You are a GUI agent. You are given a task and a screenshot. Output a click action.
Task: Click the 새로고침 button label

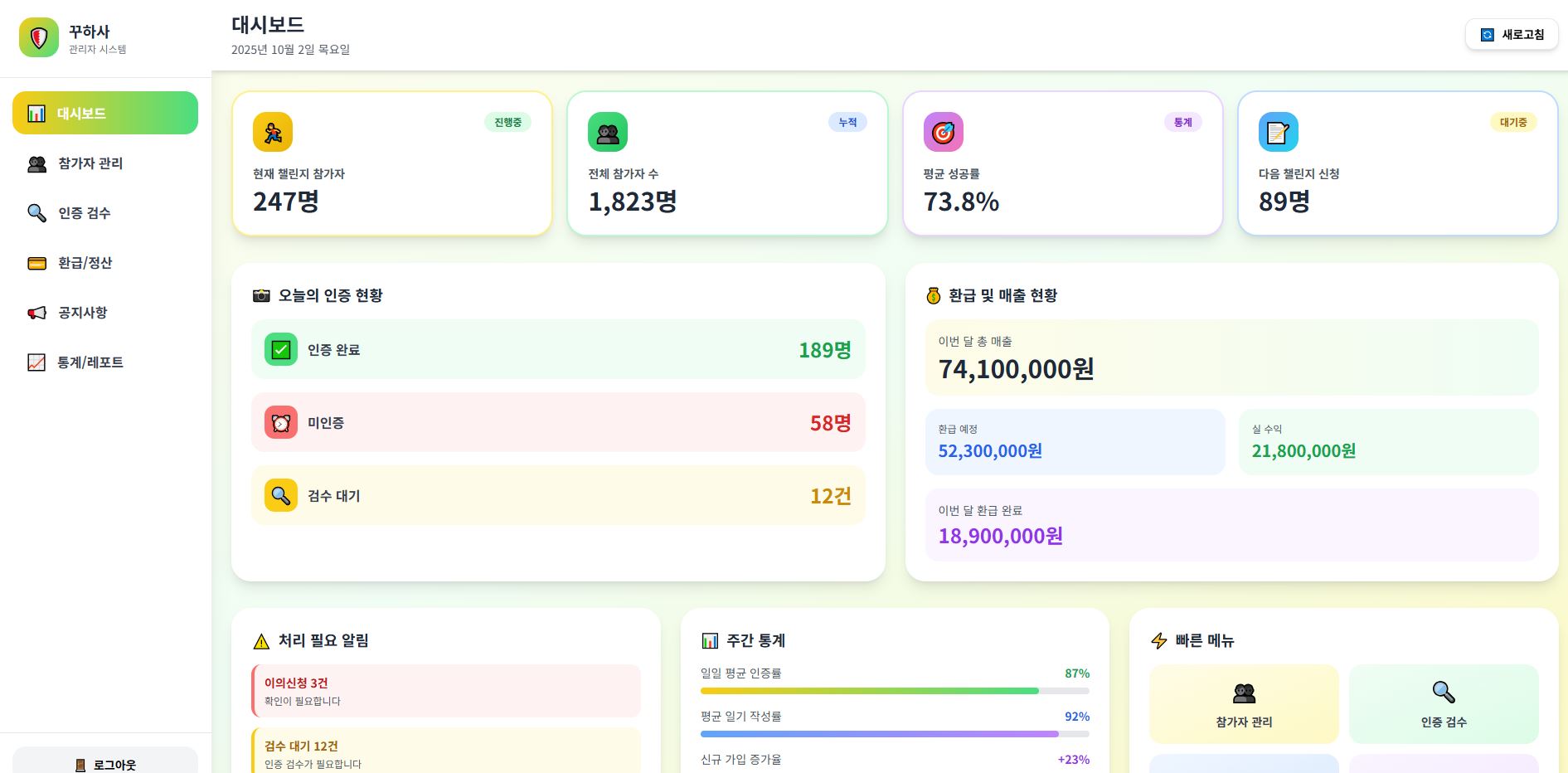click(x=1523, y=35)
